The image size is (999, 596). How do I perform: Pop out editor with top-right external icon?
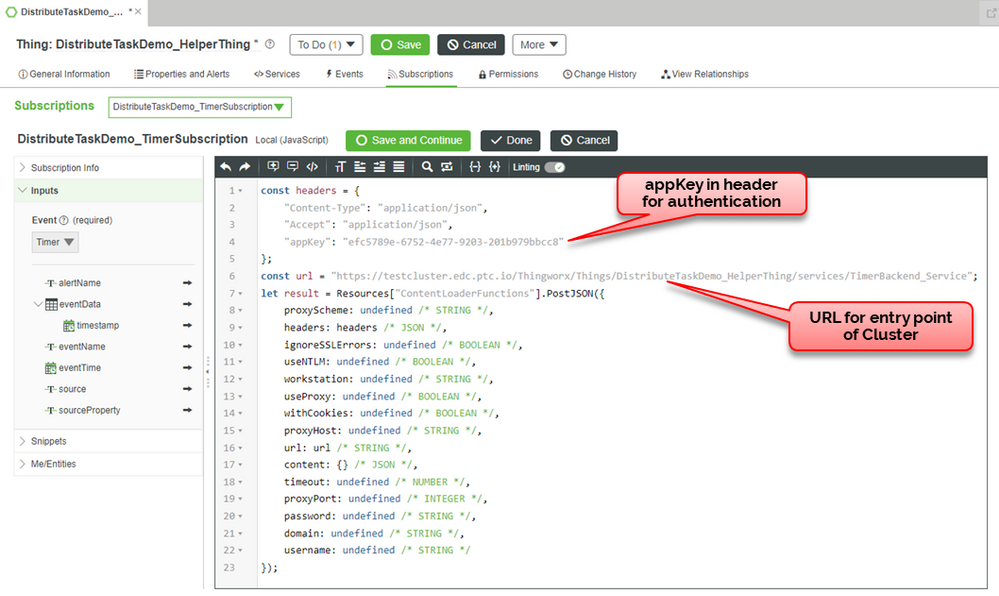tap(991, 13)
